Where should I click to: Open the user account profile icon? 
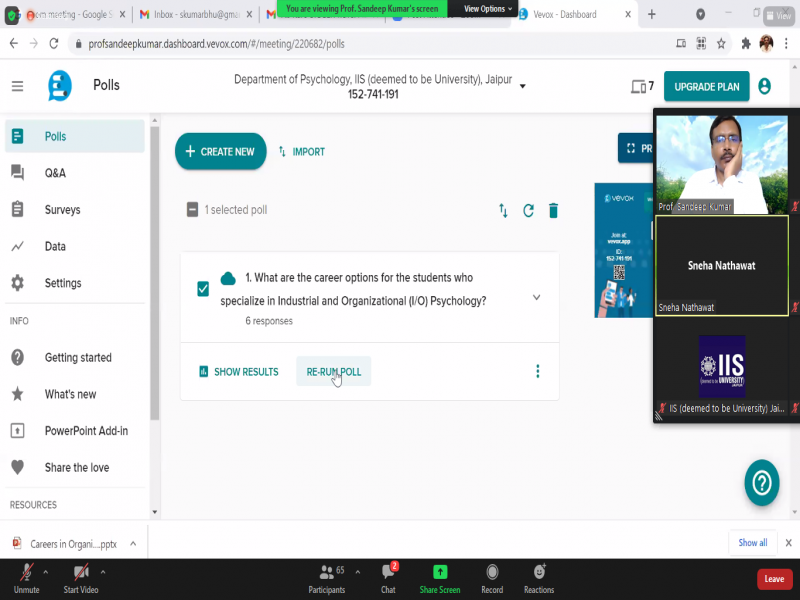click(x=765, y=87)
